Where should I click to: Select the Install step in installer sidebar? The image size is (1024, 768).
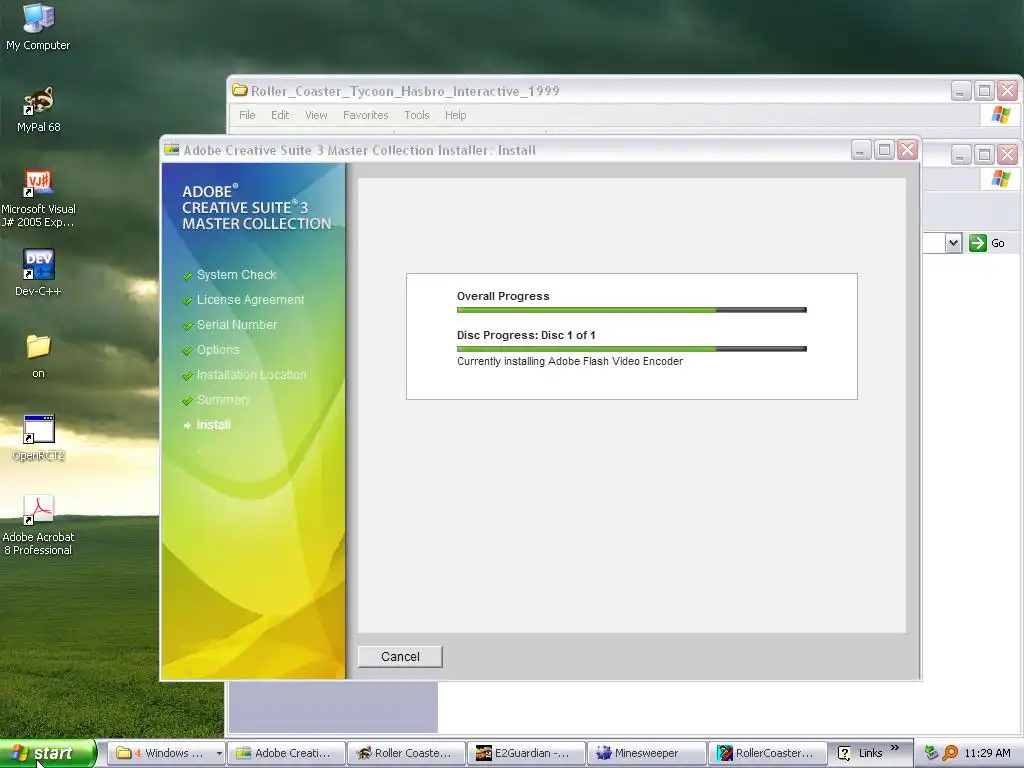(x=214, y=424)
